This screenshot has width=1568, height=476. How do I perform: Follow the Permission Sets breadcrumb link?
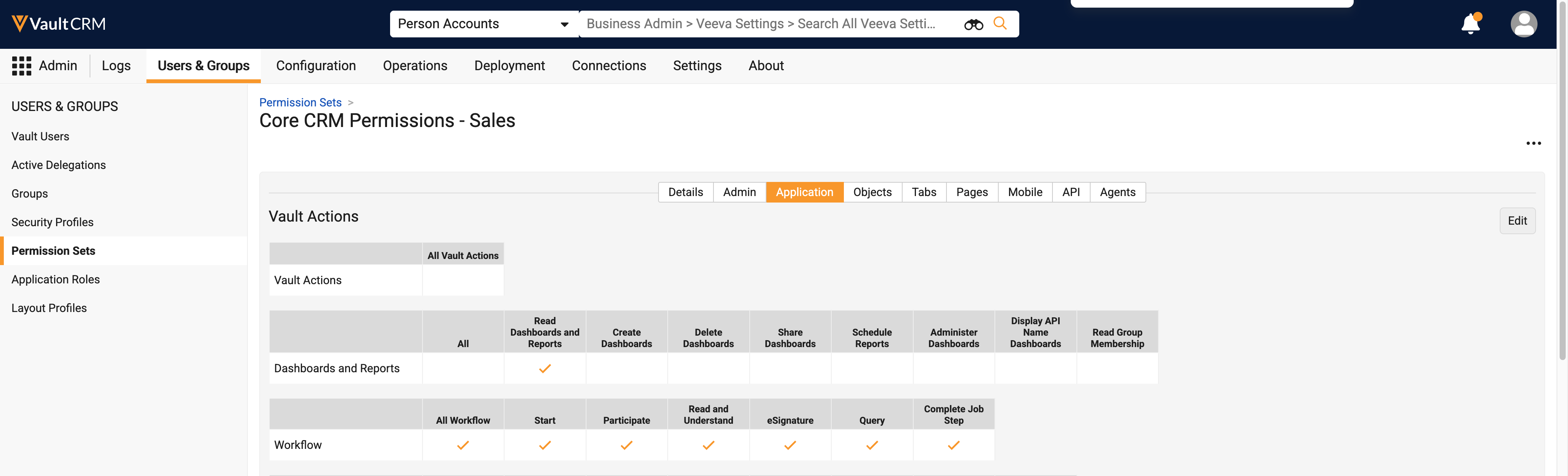300,102
